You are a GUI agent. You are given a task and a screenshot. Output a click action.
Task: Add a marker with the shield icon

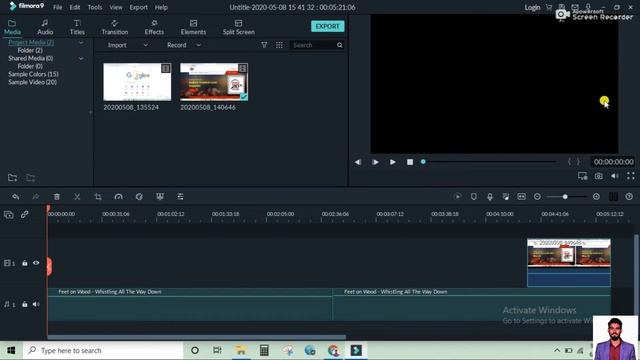coord(473,197)
